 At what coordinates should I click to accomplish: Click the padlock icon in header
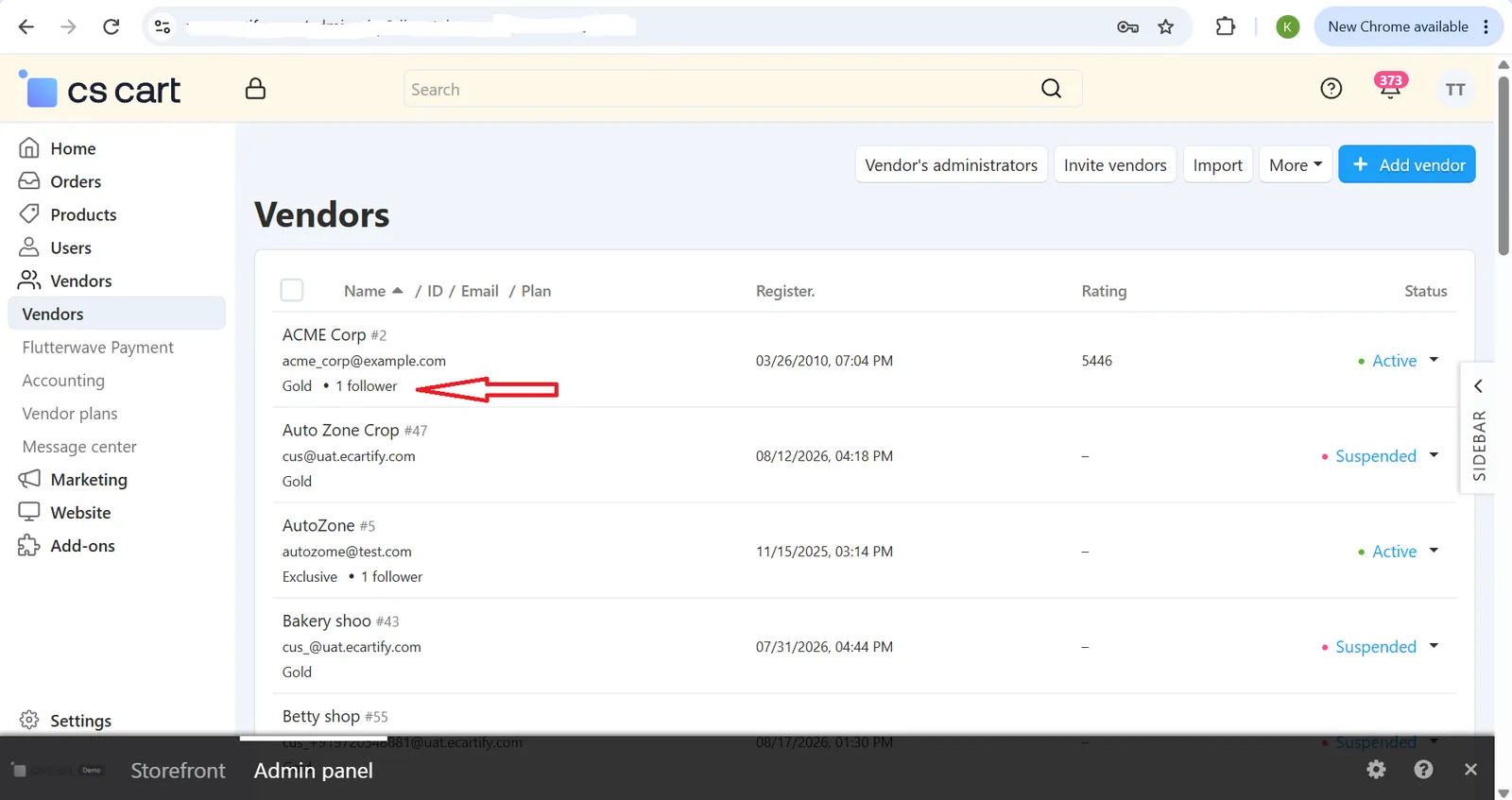click(255, 89)
